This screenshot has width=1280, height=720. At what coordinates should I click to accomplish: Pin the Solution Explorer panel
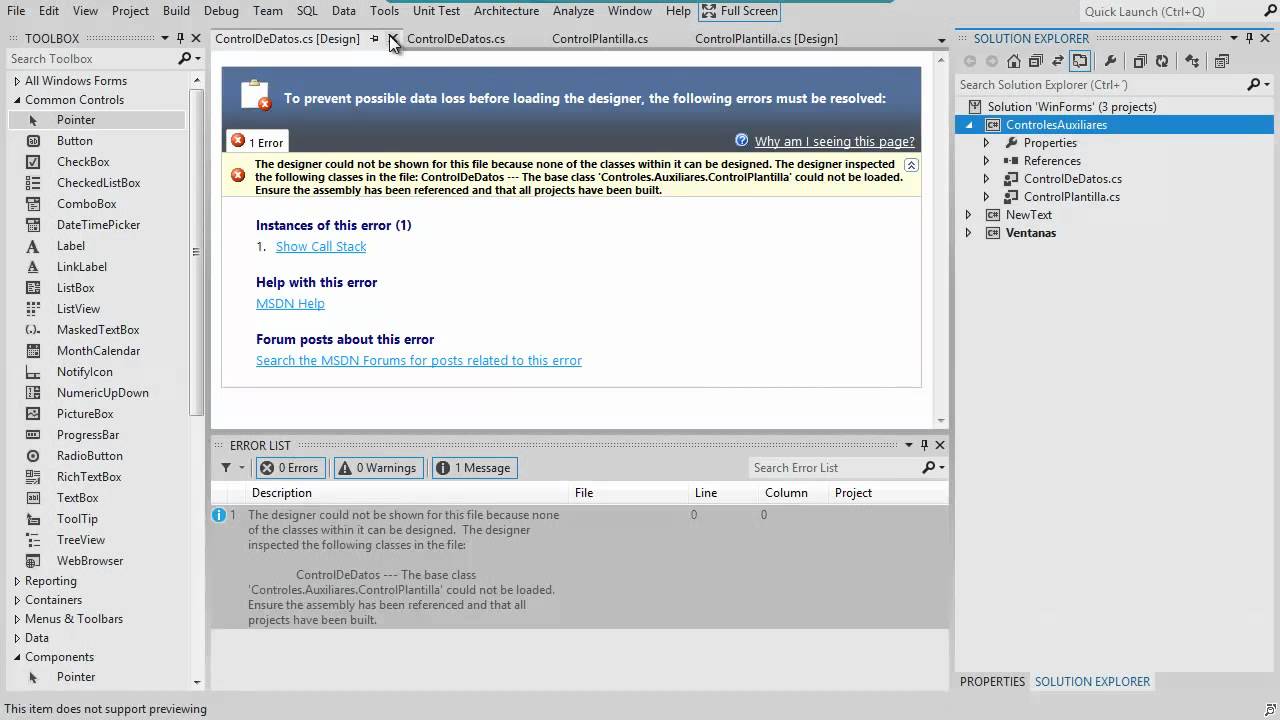tap(1250, 38)
